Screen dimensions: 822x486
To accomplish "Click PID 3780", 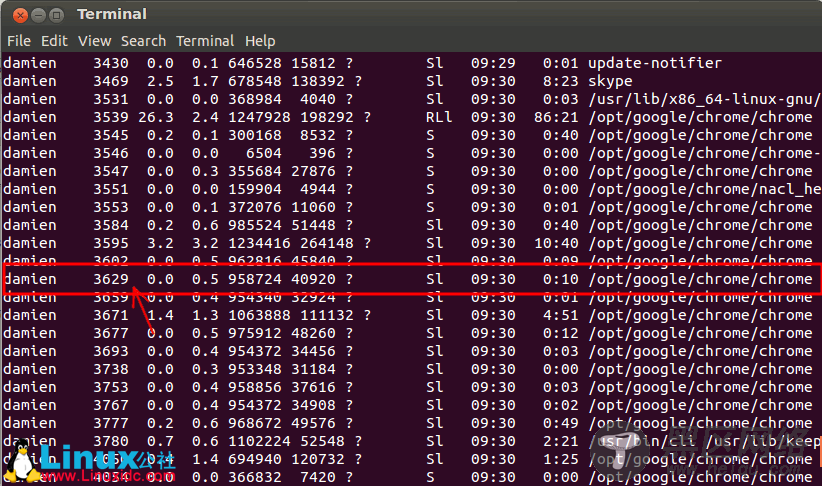I will (x=111, y=441).
